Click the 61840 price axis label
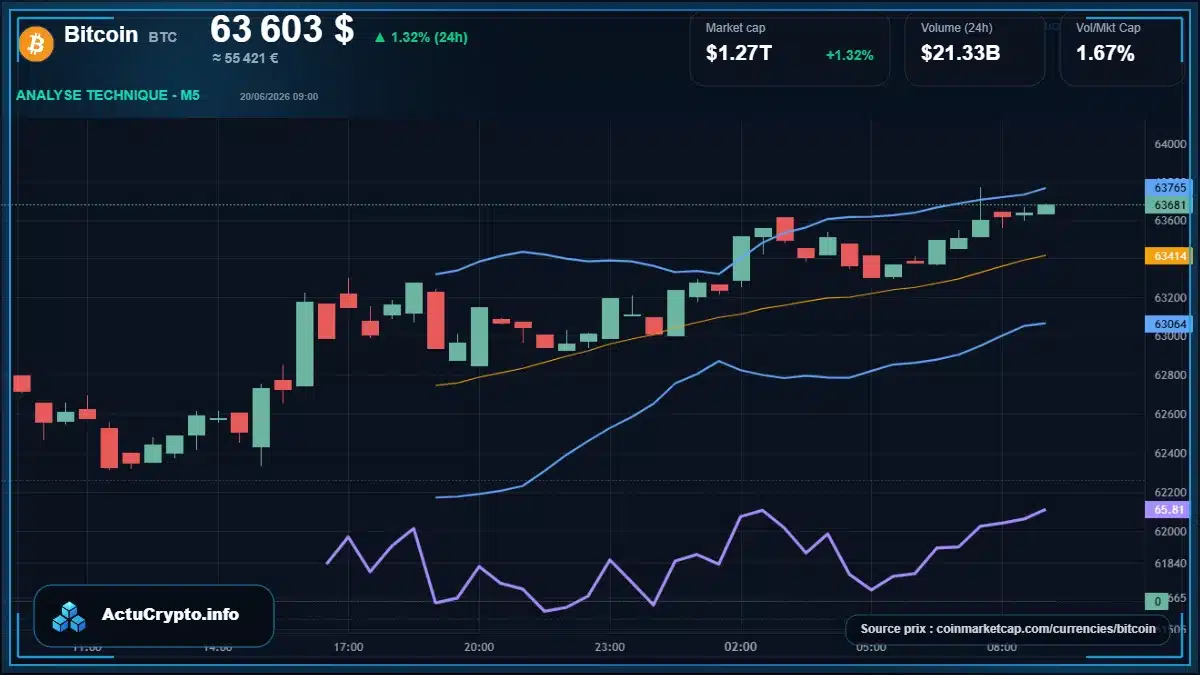 pos(1169,564)
